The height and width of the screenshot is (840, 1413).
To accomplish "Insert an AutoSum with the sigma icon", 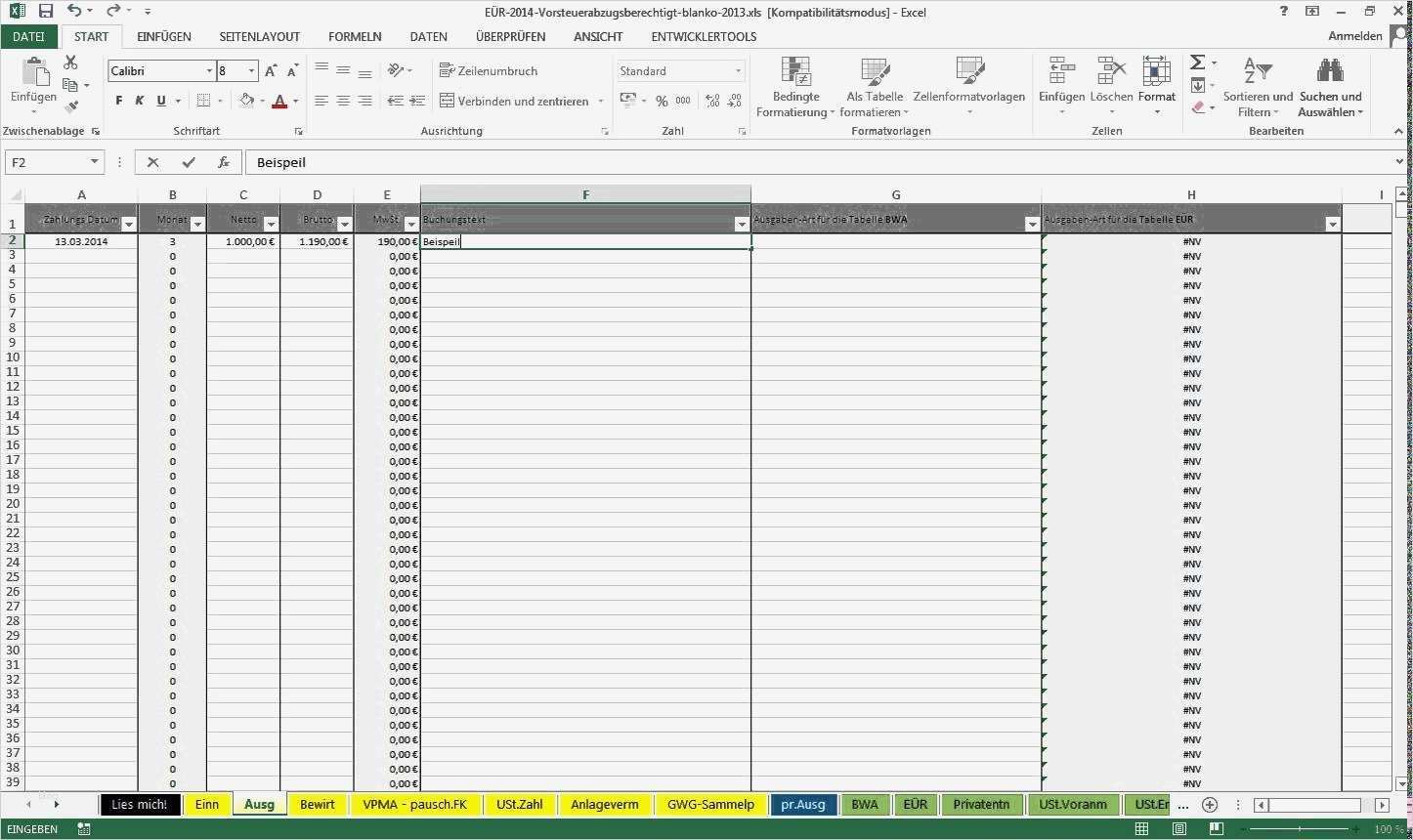I will (1197, 63).
